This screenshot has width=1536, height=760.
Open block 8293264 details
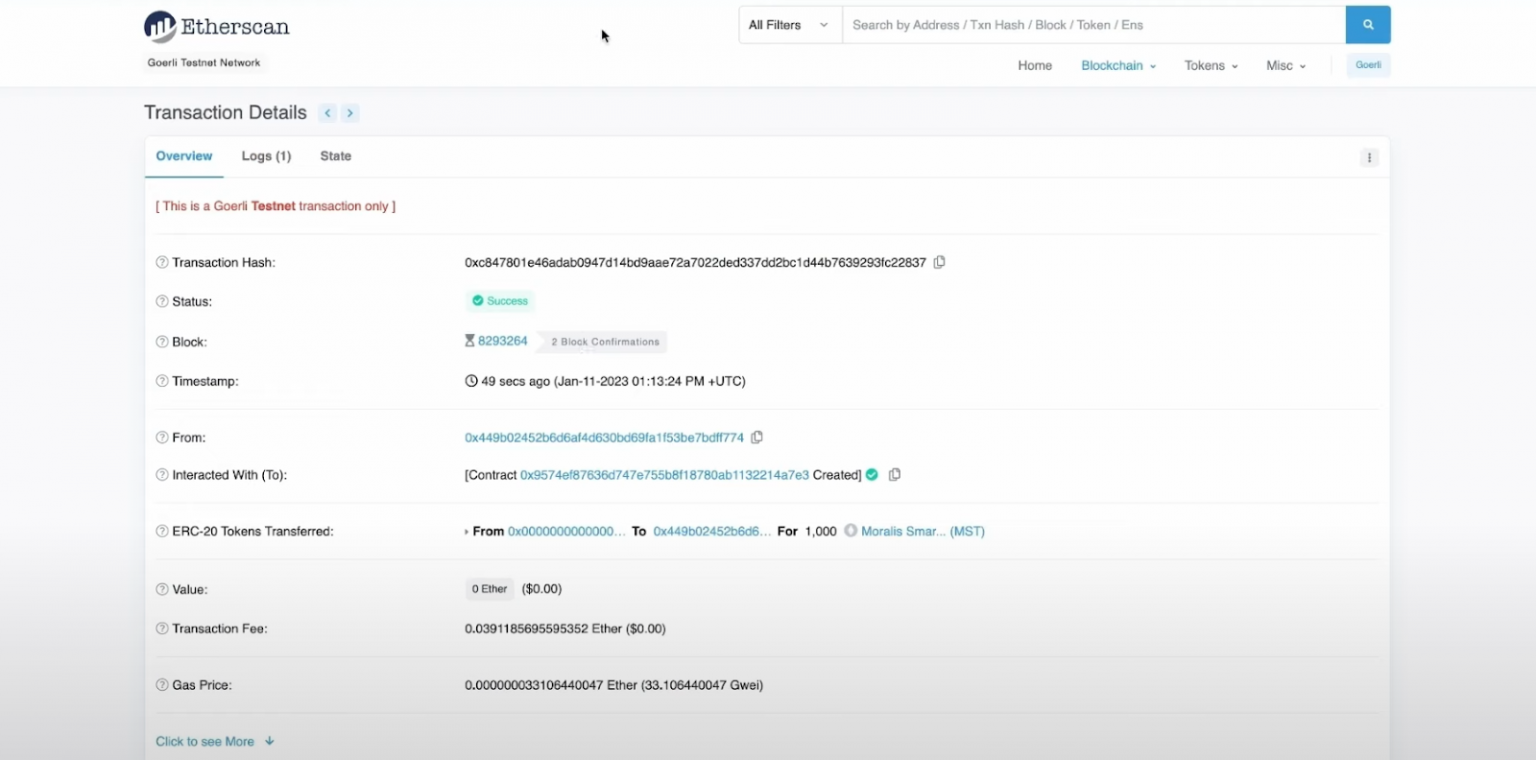point(503,340)
